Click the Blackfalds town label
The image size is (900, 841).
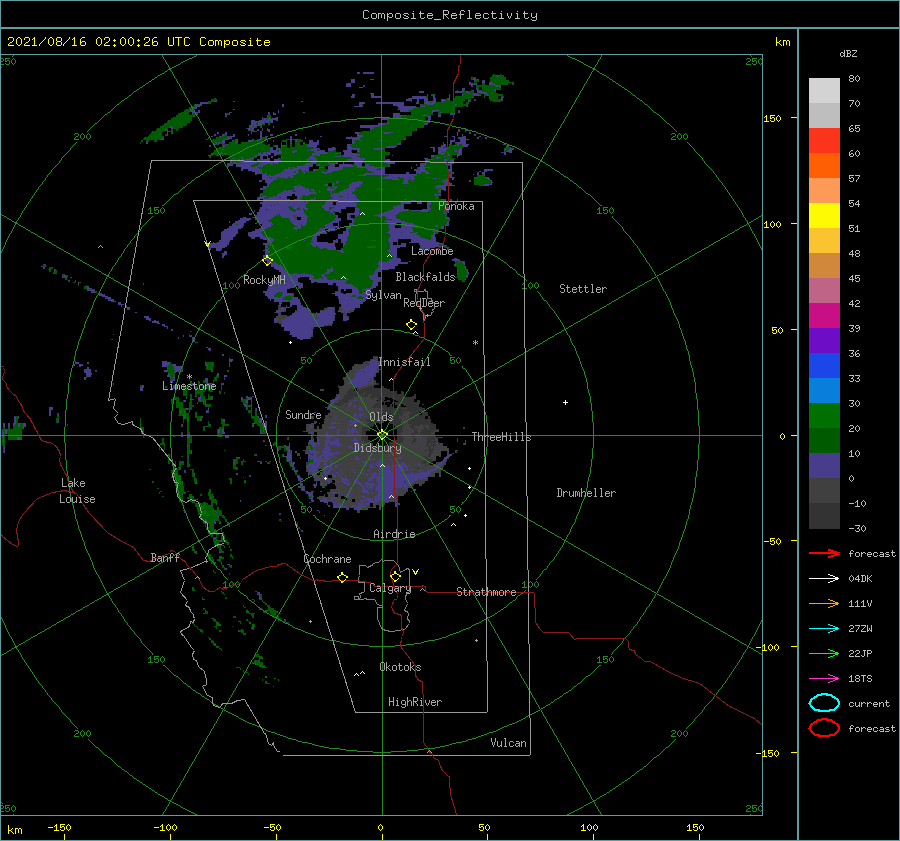pos(425,277)
